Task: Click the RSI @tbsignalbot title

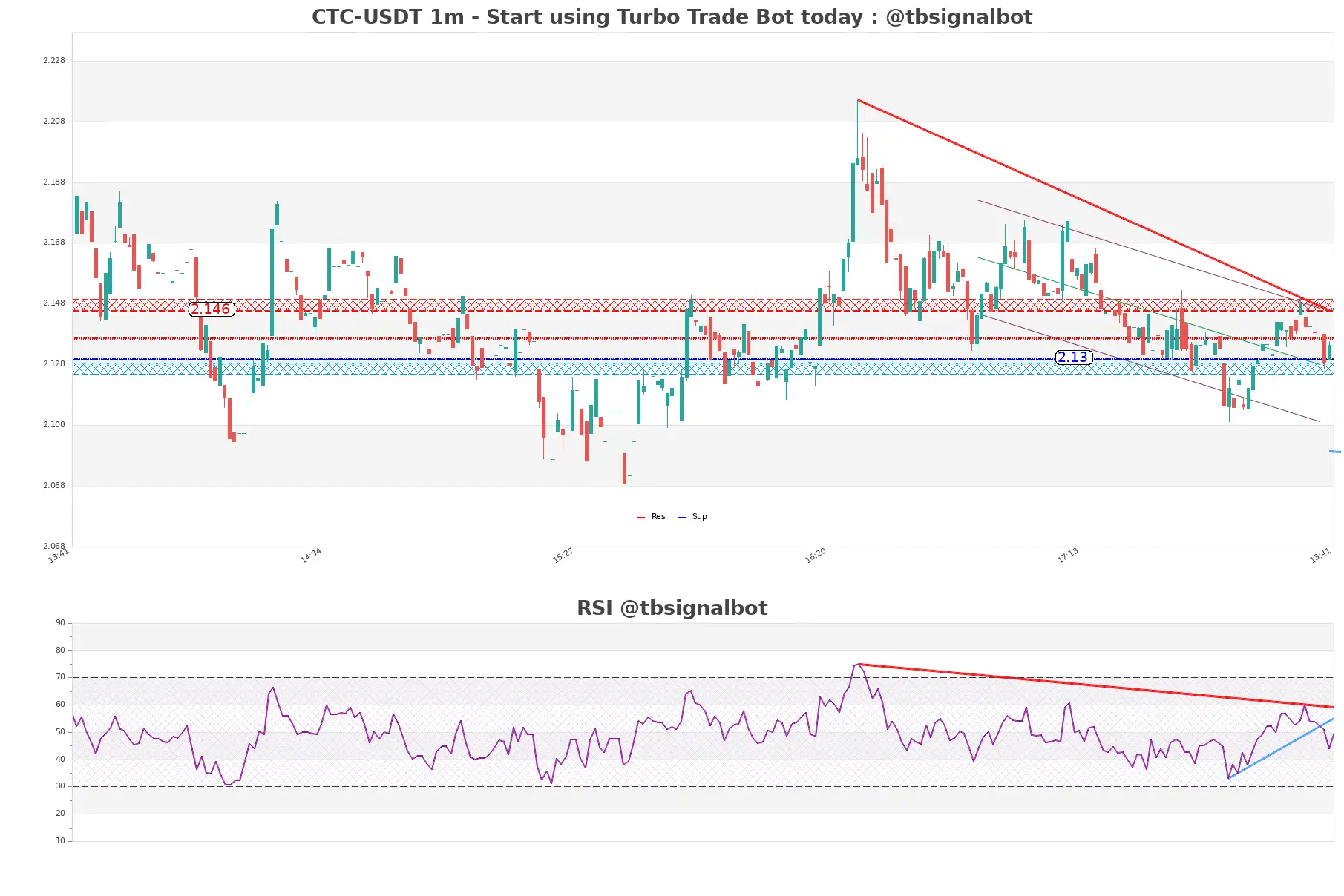Action: [672, 608]
